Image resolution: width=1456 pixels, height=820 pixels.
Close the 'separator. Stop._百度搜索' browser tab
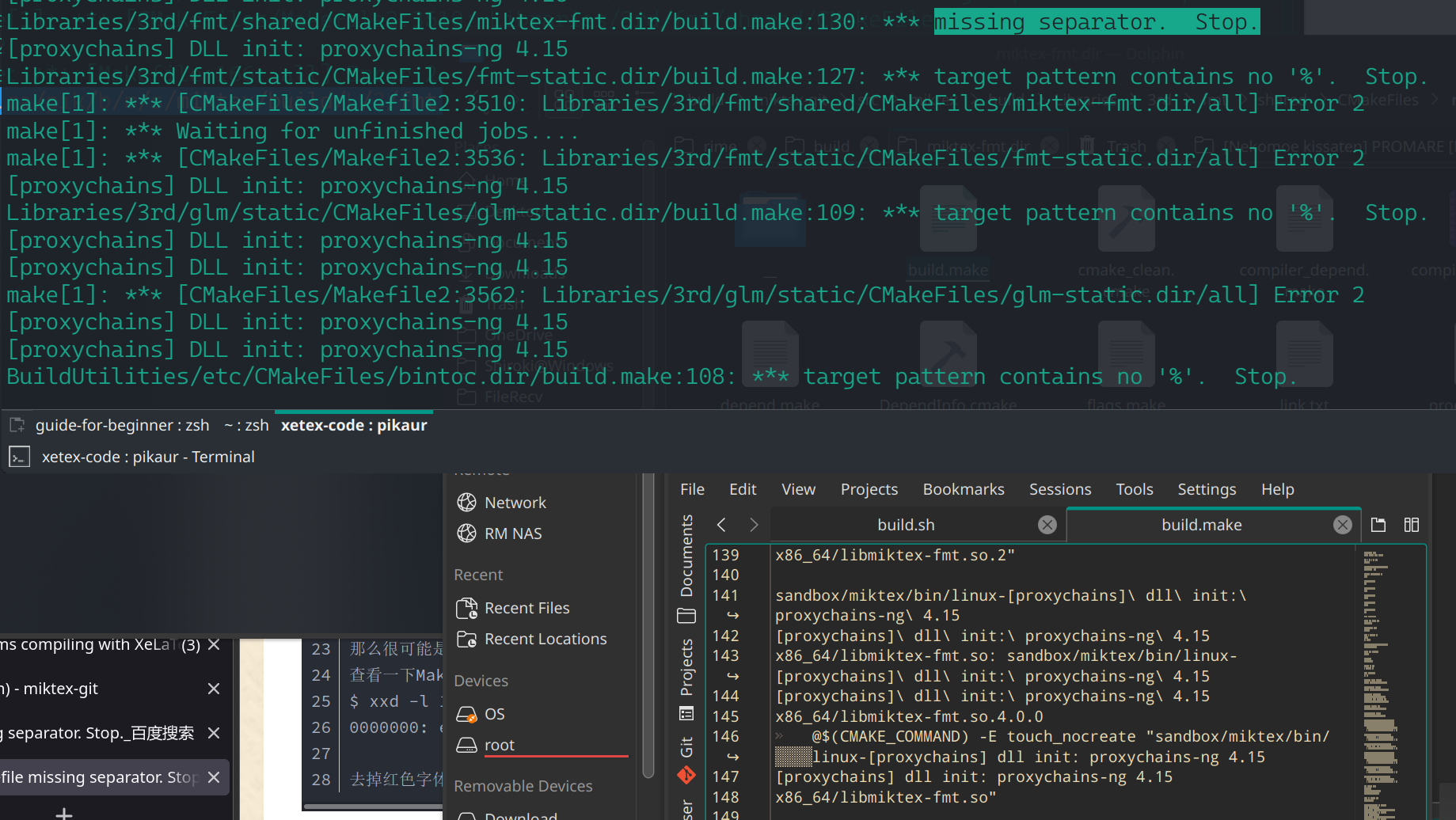pyautogui.click(x=213, y=733)
